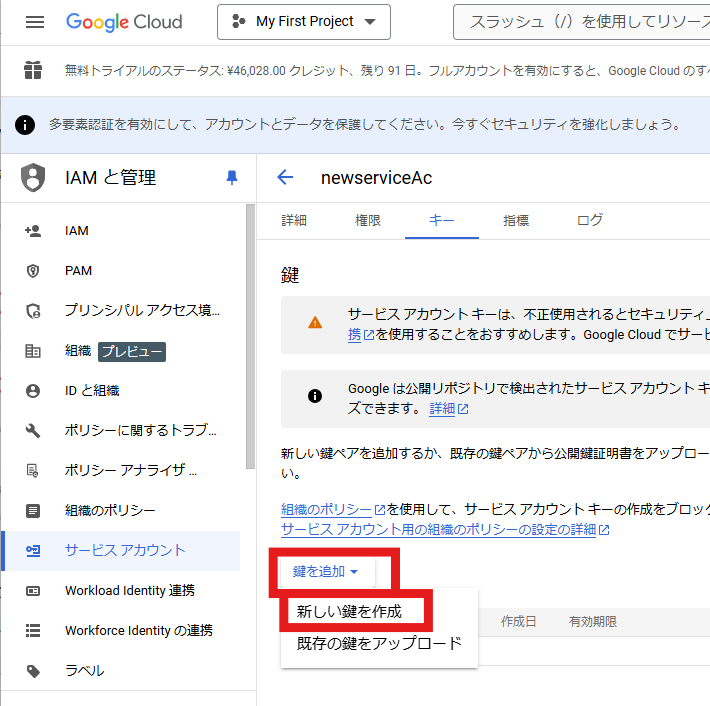Choose 既存の鍵をアップロード from the menu

point(379,644)
